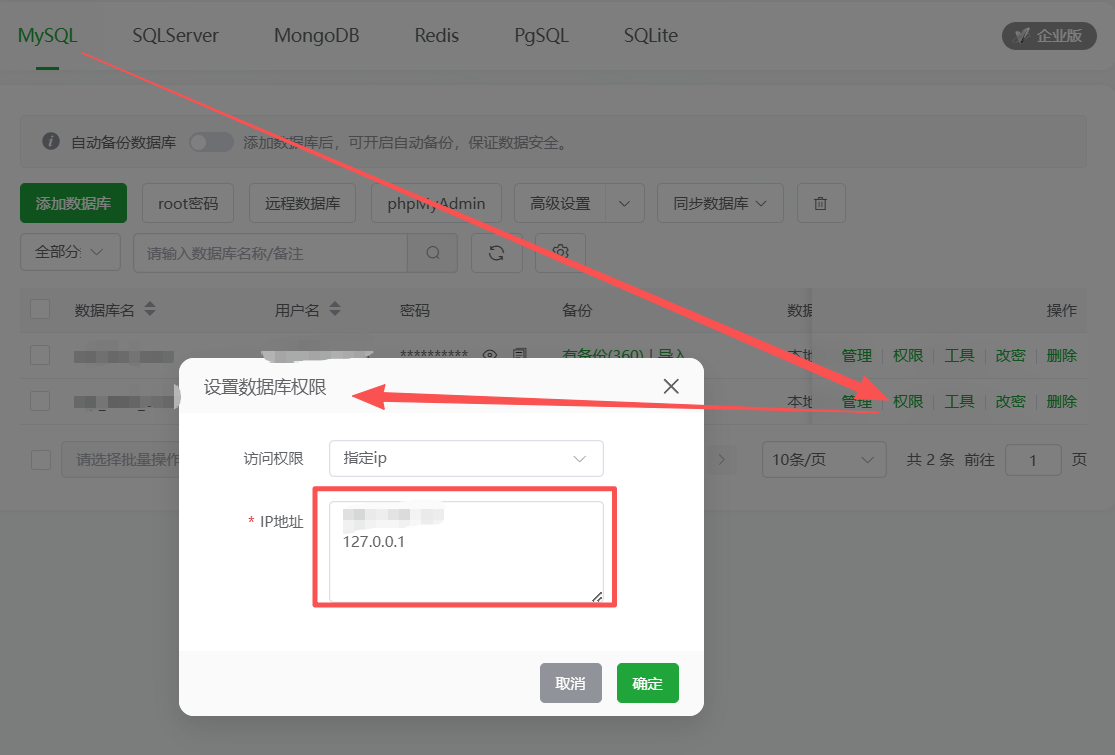The width and height of the screenshot is (1115, 755).
Task: Expand the 高级设置 dropdown arrow
Action: (x=625, y=203)
